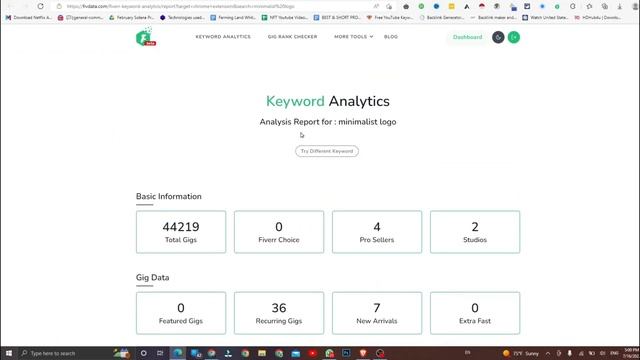Open the Backlink Generator bookmark
640x360 pixels.
442,18
